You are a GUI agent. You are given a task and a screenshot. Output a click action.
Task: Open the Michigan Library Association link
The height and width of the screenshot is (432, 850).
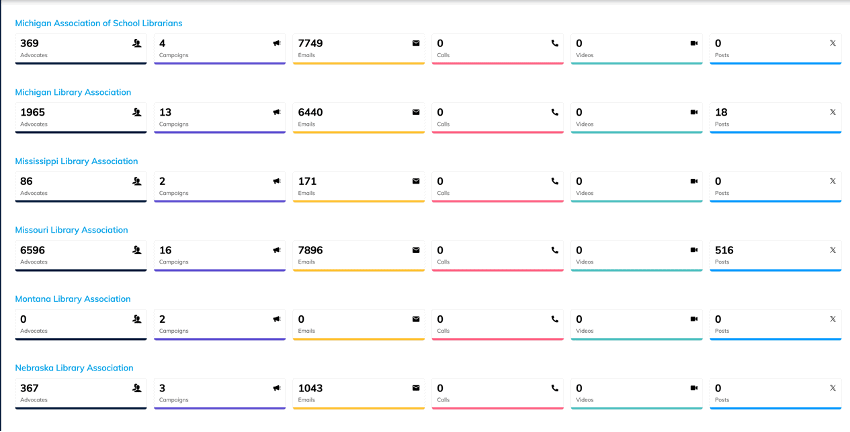[73, 92]
